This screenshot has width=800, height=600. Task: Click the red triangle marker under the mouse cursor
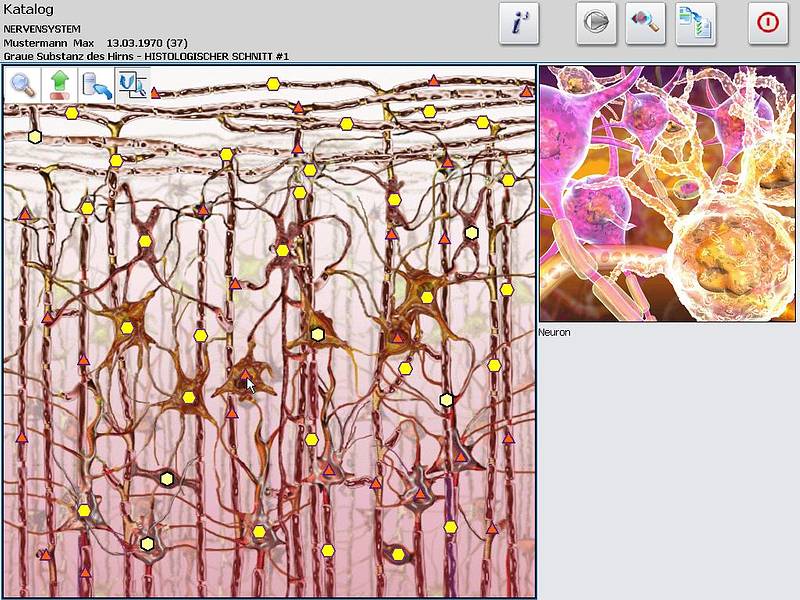[x=246, y=374]
